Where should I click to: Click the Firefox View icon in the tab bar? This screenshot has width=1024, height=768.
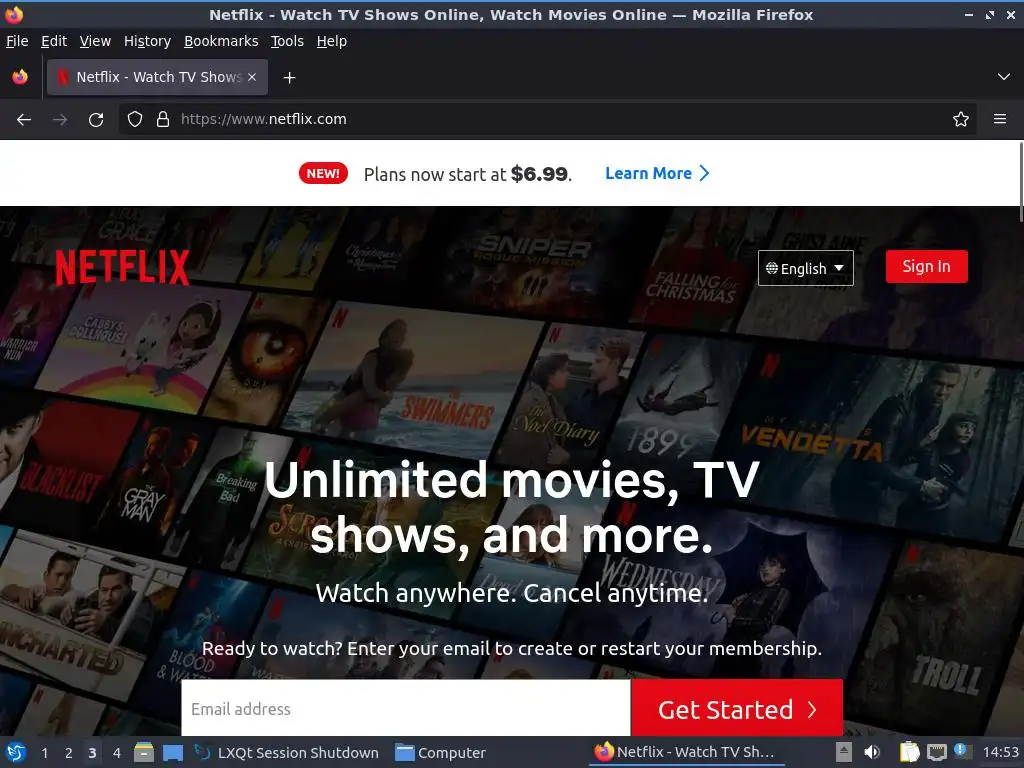click(x=20, y=77)
